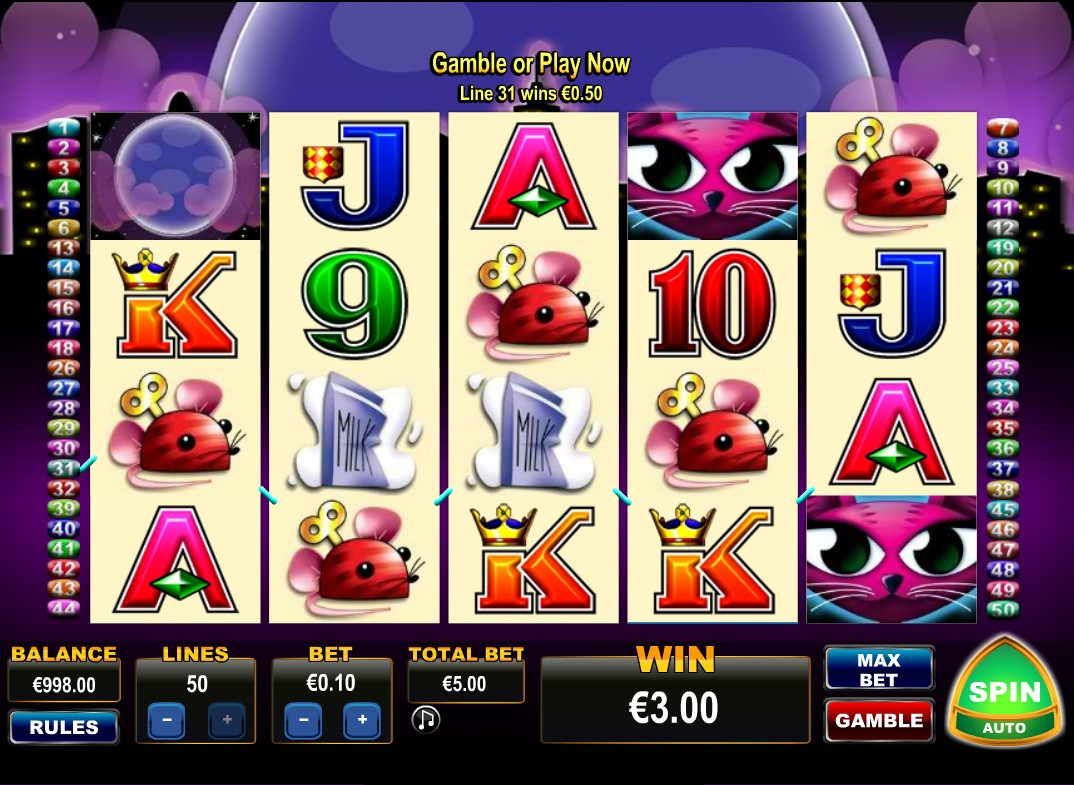
Task: Select MAX BET
Action: [879, 669]
